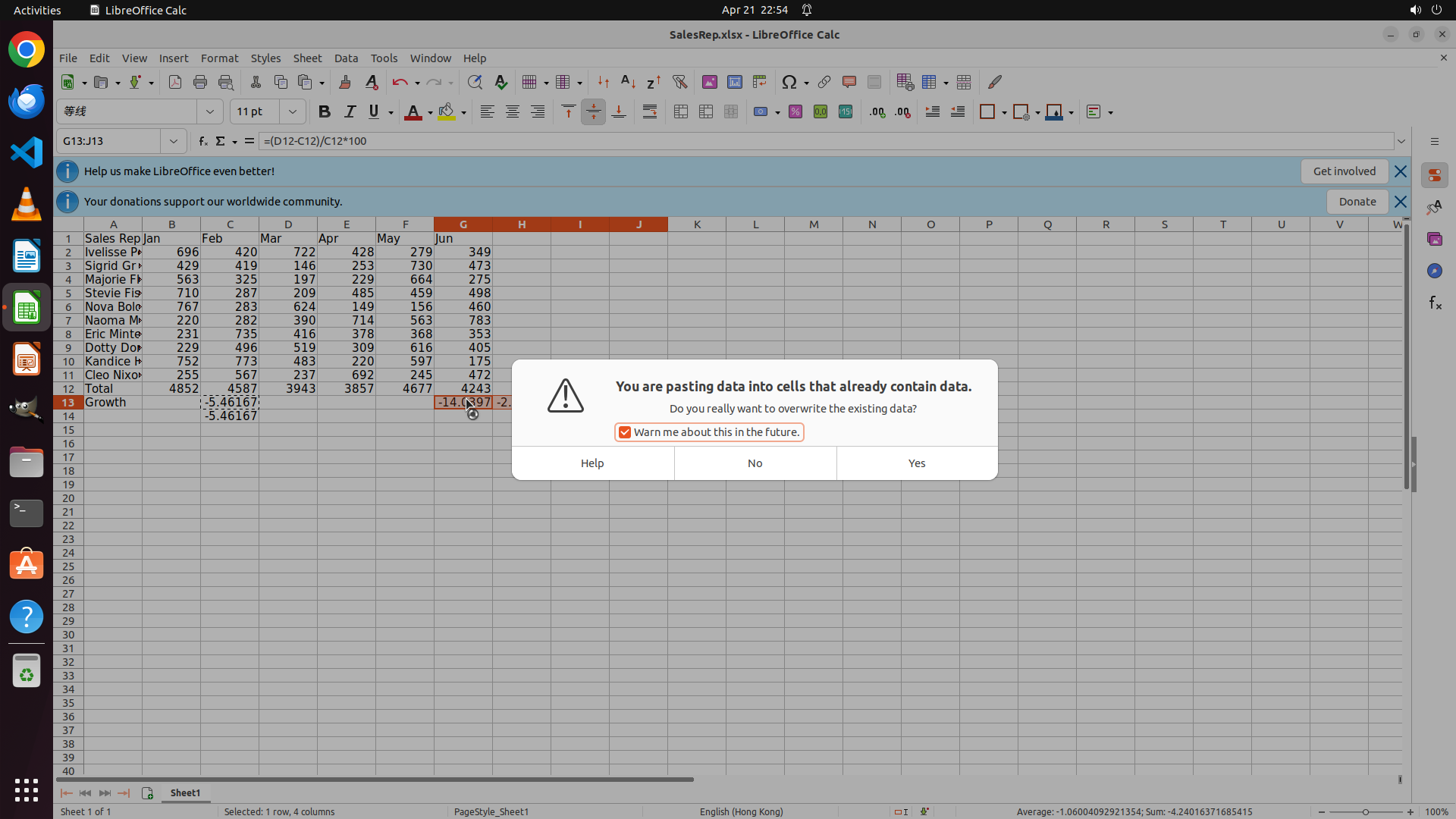The height and width of the screenshot is (819, 1456).
Task: Click the AutoFilter toolbar icon
Action: 679,82
